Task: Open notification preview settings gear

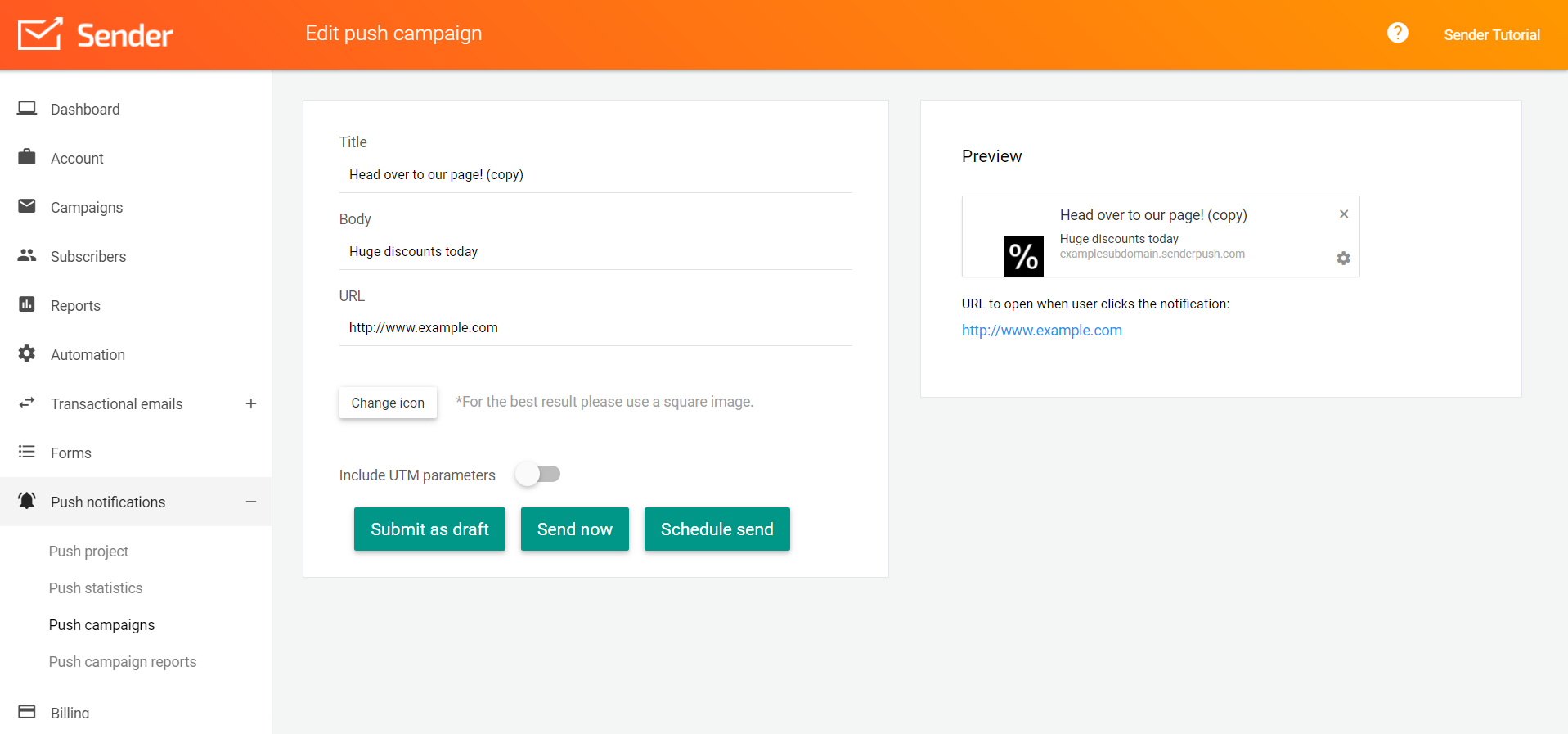Action: pos(1343,259)
